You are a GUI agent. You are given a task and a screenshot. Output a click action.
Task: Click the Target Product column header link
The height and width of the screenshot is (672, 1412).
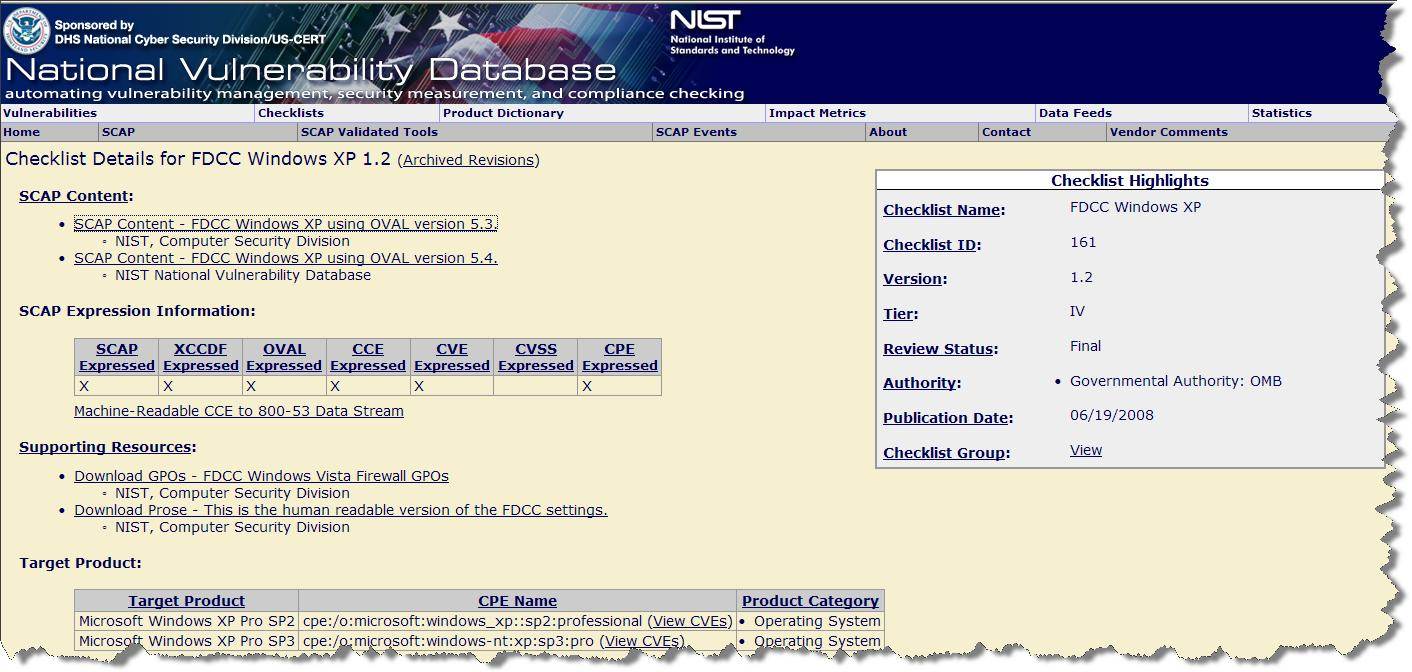(186, 601)
